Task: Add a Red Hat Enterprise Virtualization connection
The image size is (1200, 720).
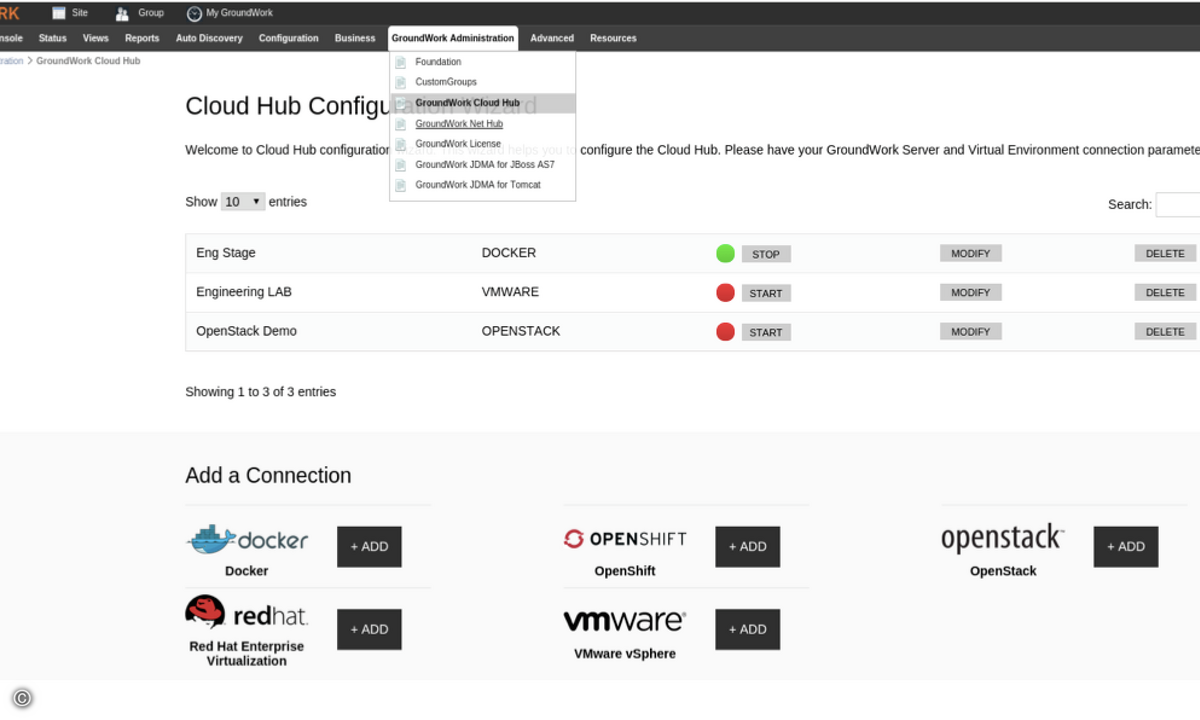Action: [x=369, y=630]
